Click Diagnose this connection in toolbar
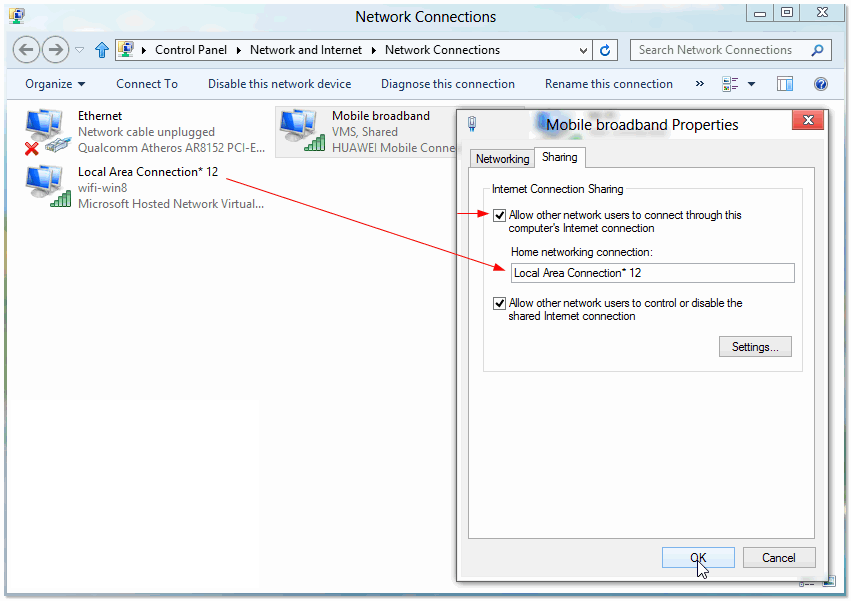The width and height of the screenshot is (851, 601). pos(447,84)
